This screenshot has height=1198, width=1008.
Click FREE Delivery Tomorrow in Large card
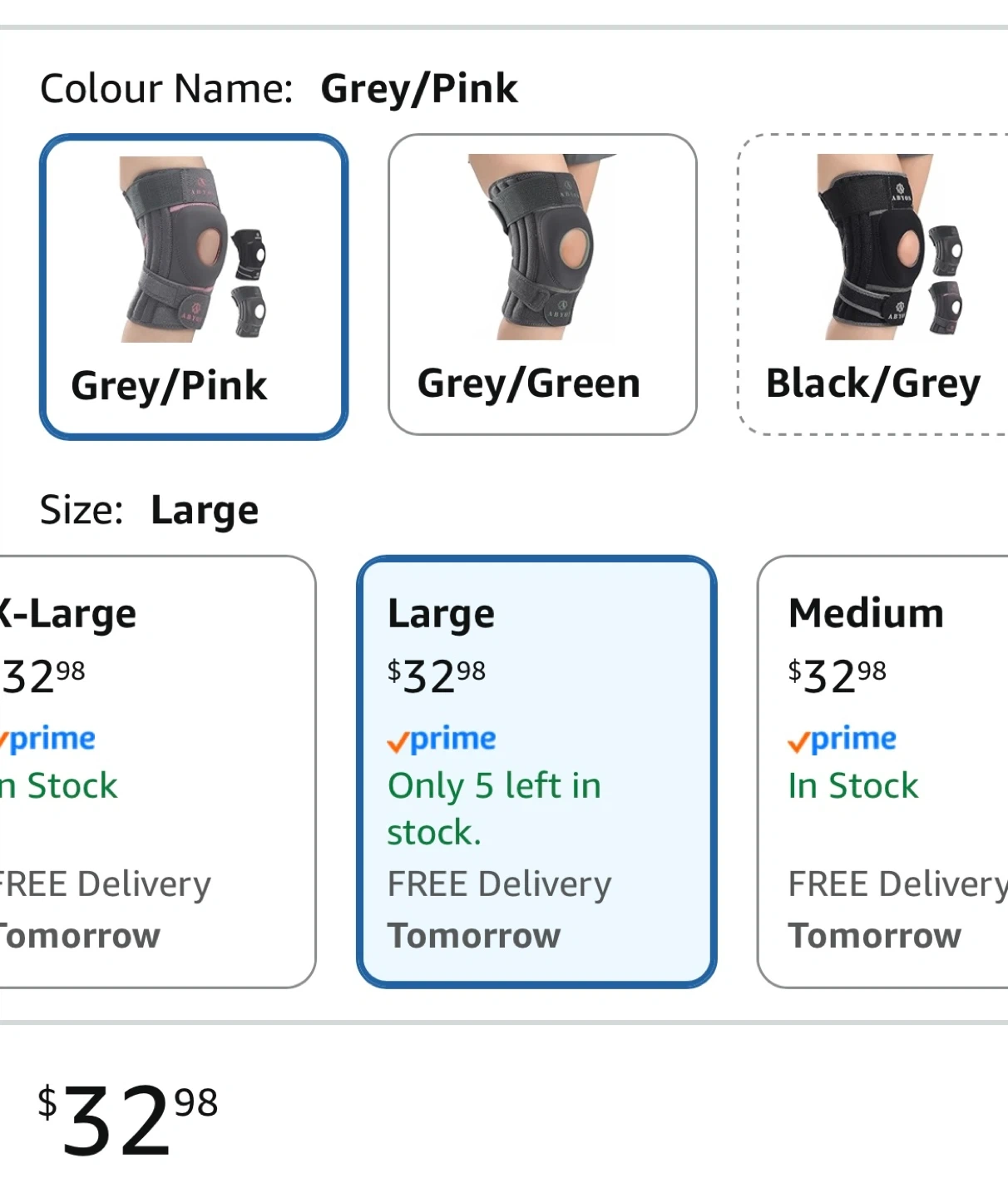pyautogui.click(x=499, y=910)
